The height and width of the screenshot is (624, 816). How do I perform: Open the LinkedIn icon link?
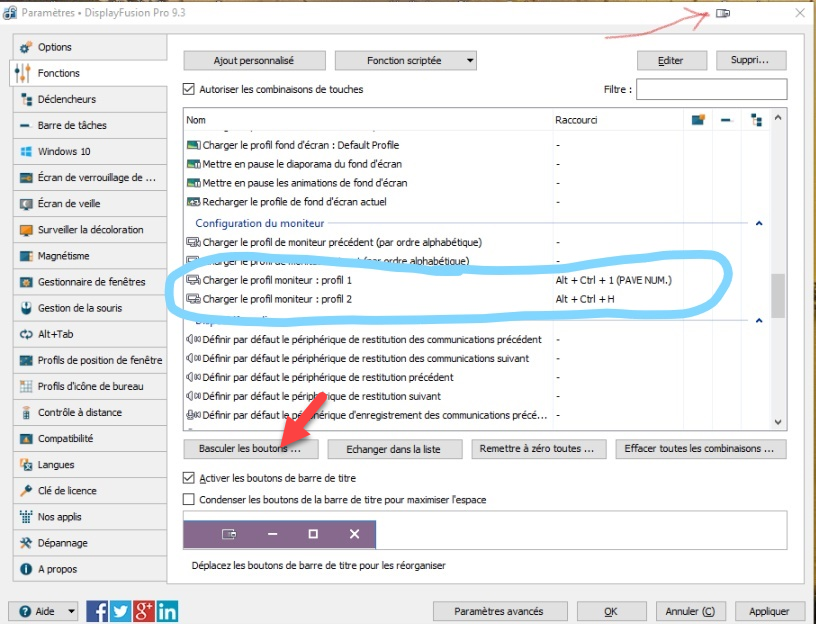tap(167, 610)
